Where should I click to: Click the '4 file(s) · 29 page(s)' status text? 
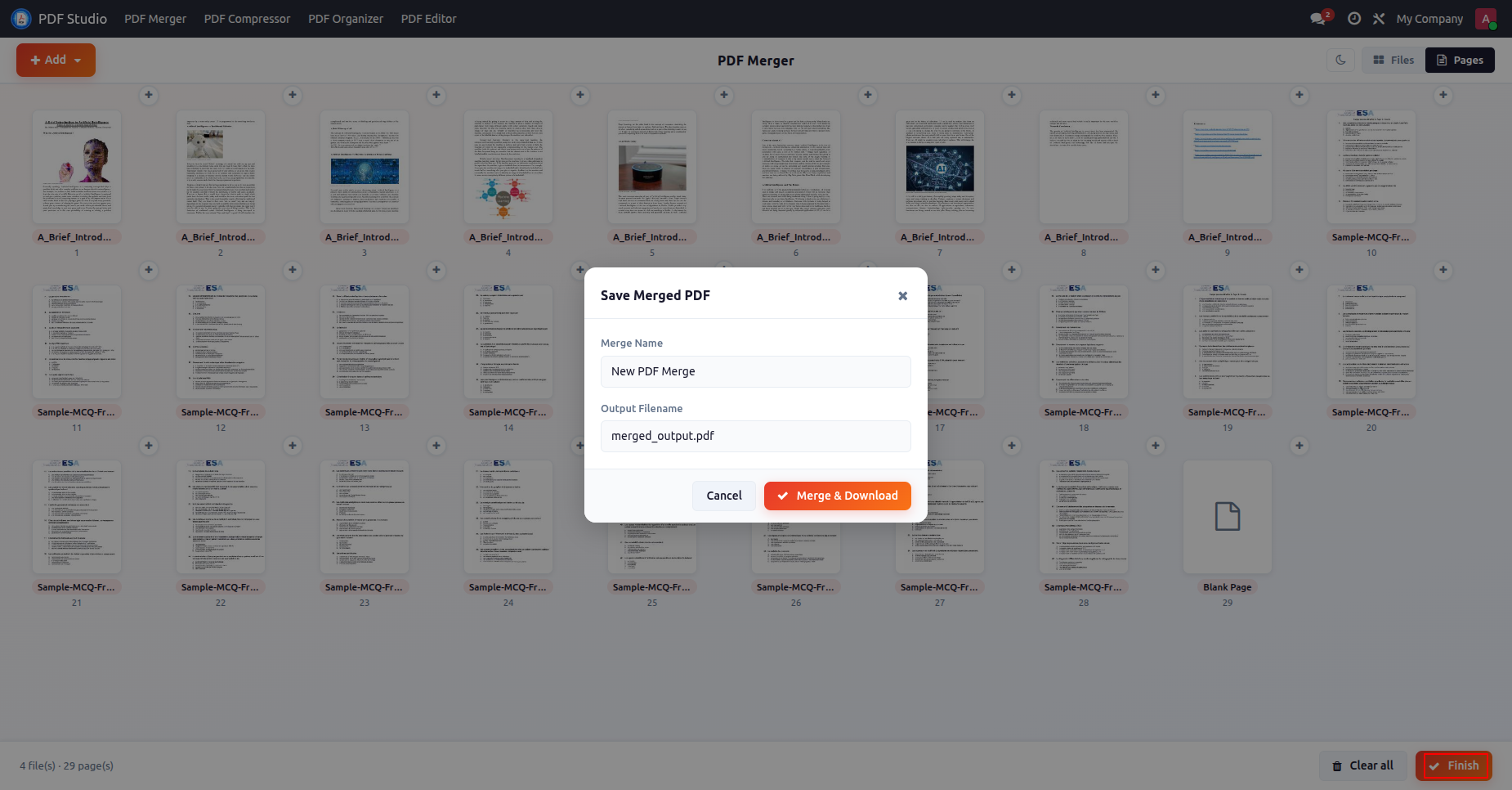pos(67,766)
